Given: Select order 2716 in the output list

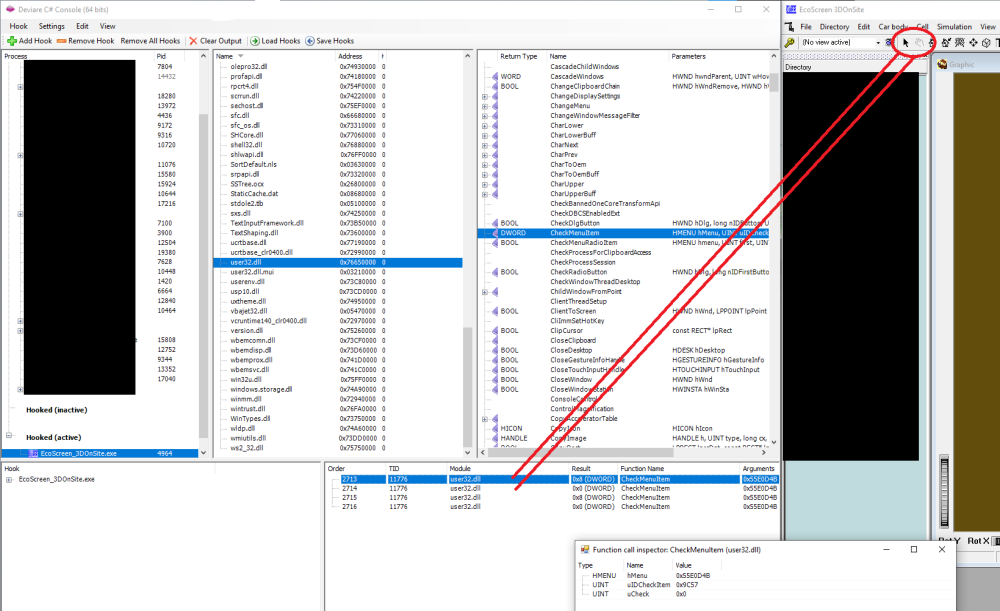Looking at the screenshot, I should (x=552, y=507).
